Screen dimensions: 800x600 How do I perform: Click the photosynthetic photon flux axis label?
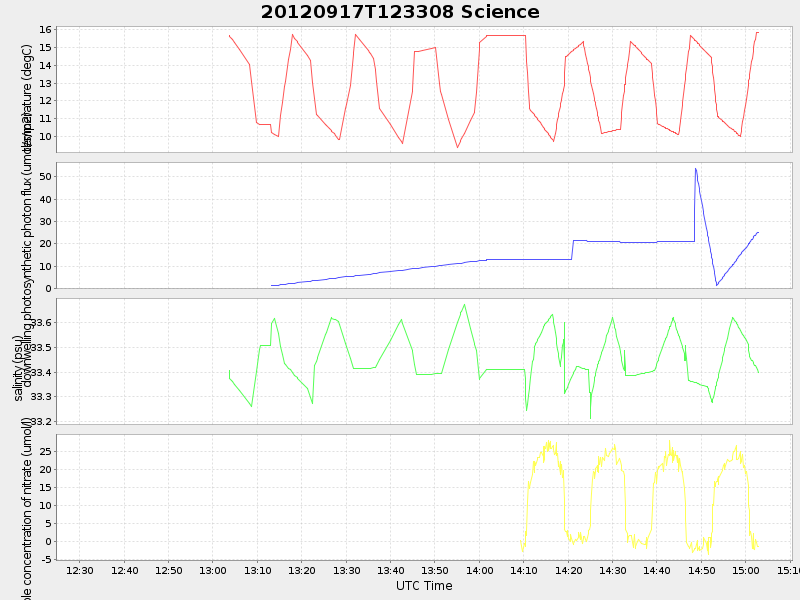(27, 250)
